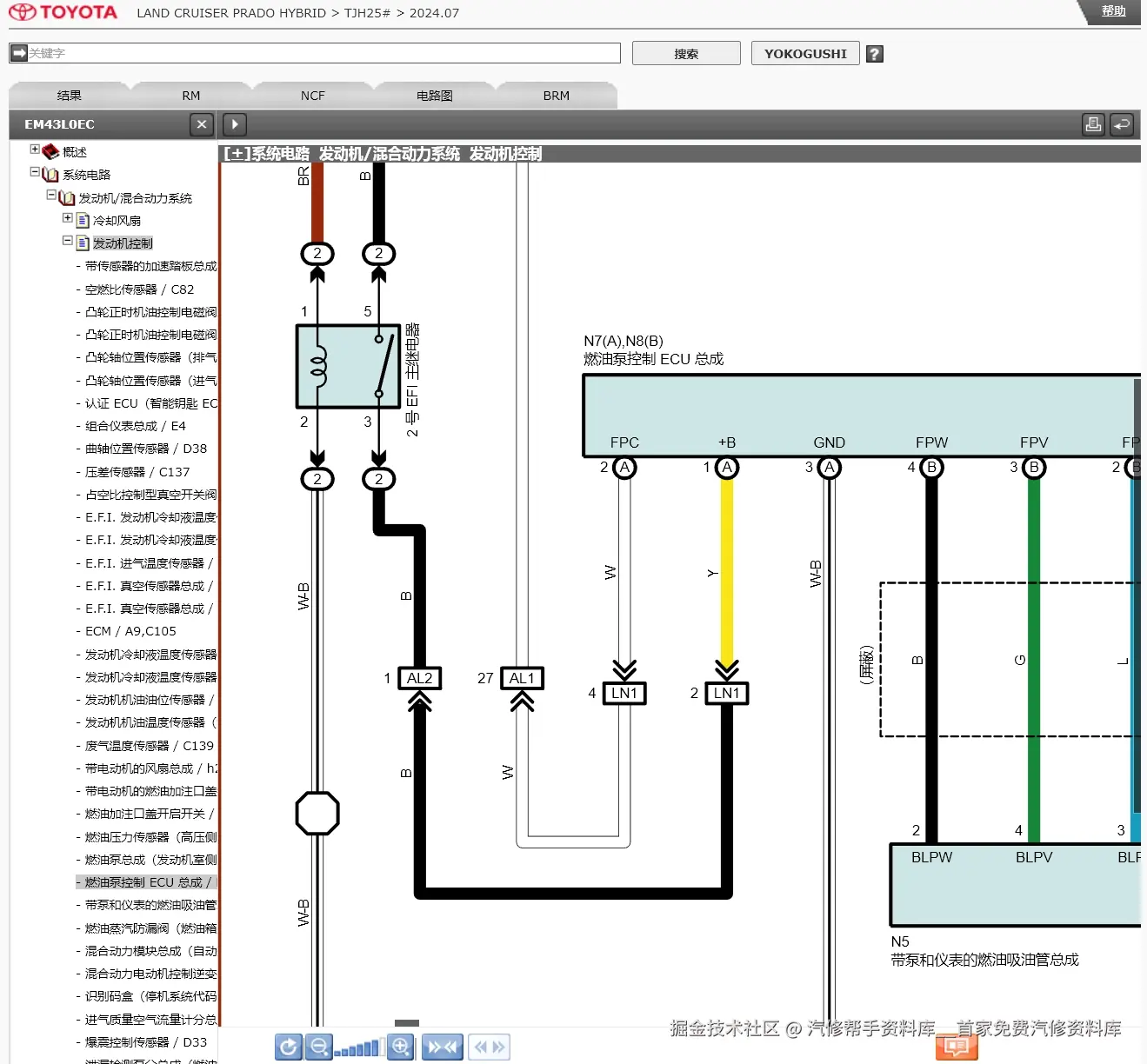The width and height of the screenshot is (1147, 1064).
Task: Click the 搜索 search button
Action: pyautogui.click(x=685, y=53)
